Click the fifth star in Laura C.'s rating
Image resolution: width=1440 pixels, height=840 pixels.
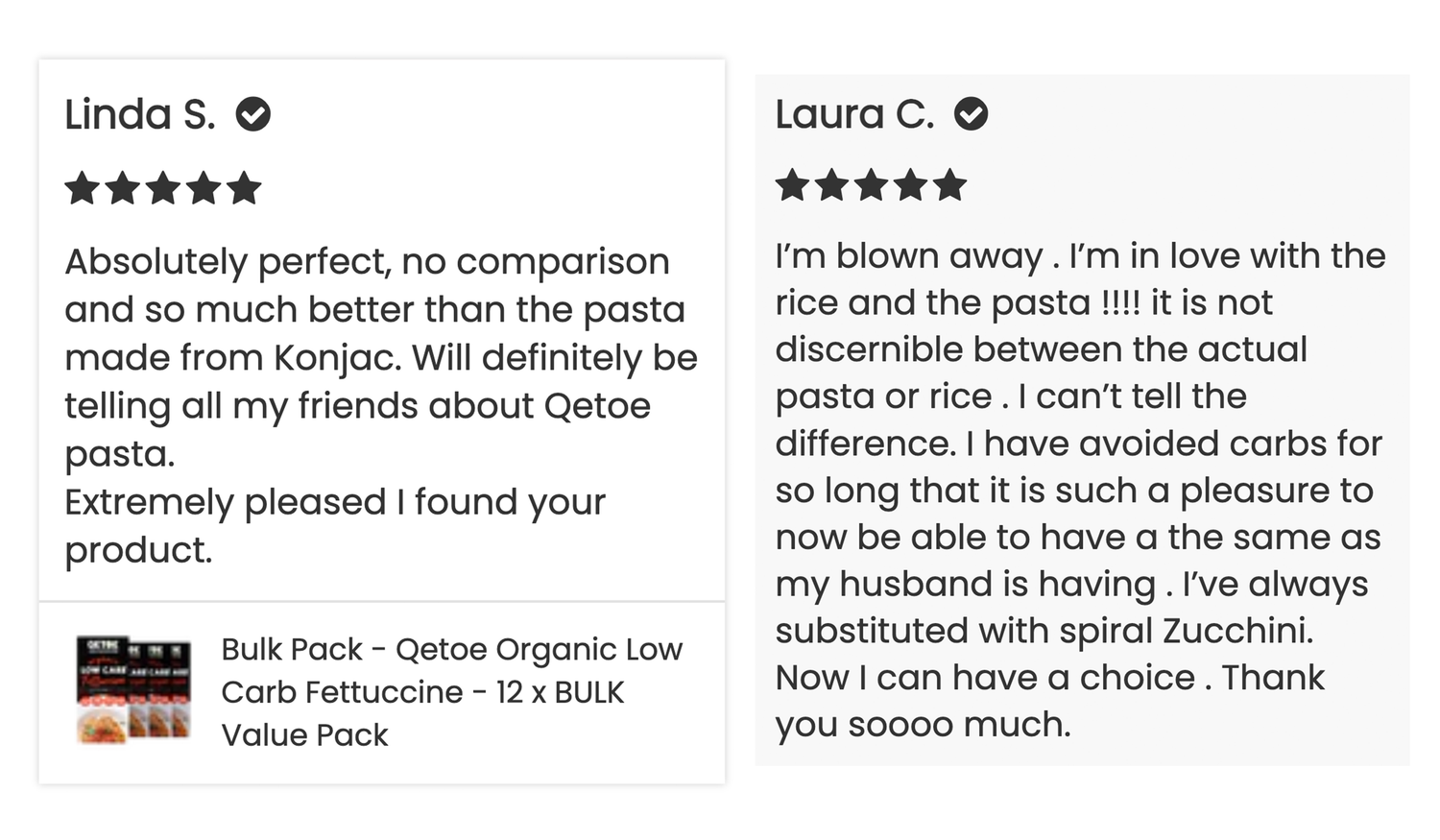pos(949,184)
